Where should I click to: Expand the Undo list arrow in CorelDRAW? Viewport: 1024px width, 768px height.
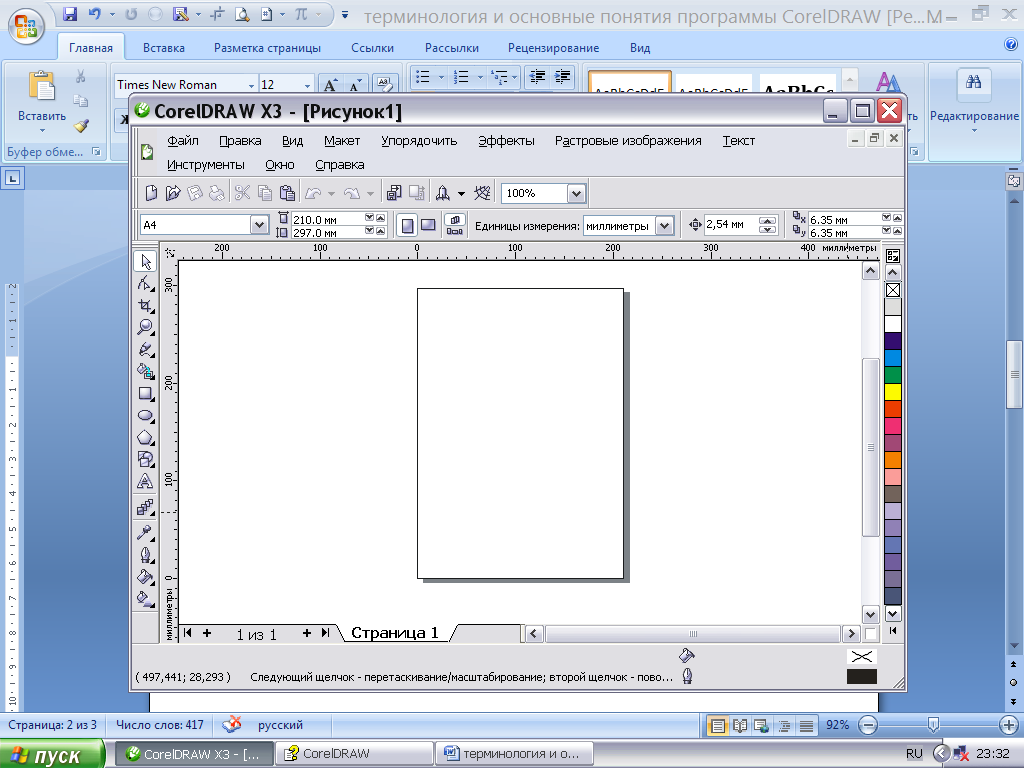331,194
